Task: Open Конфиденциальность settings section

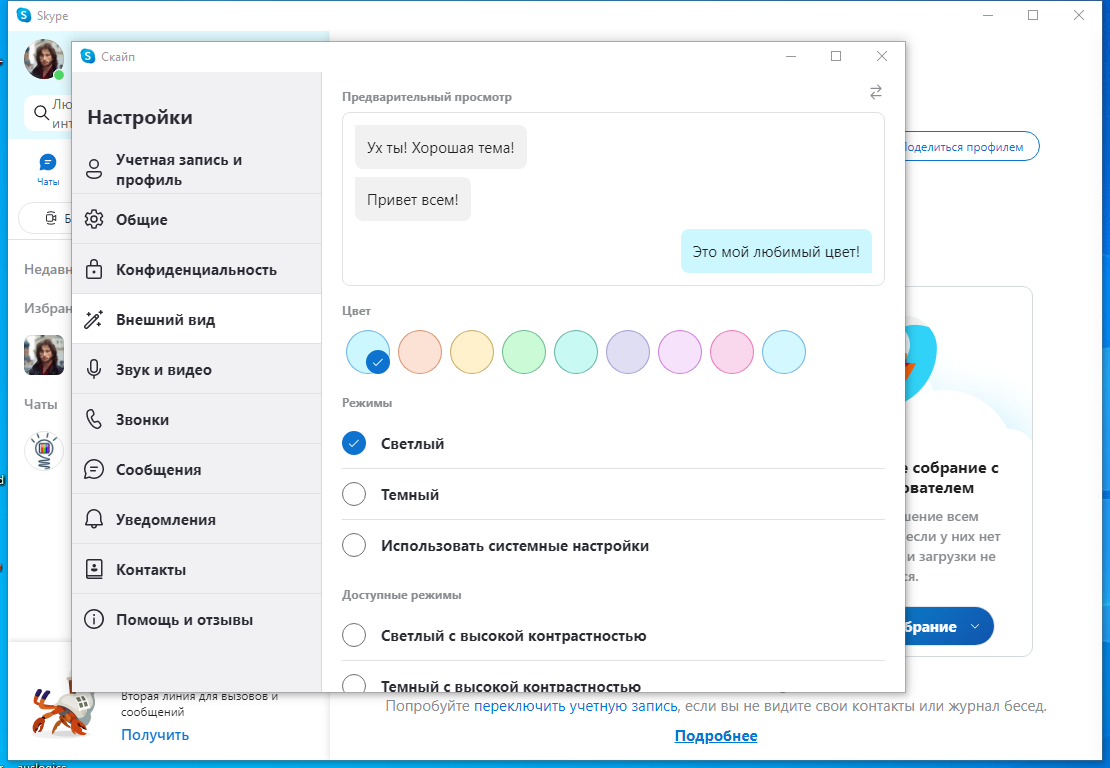Action: pos(197,270)
